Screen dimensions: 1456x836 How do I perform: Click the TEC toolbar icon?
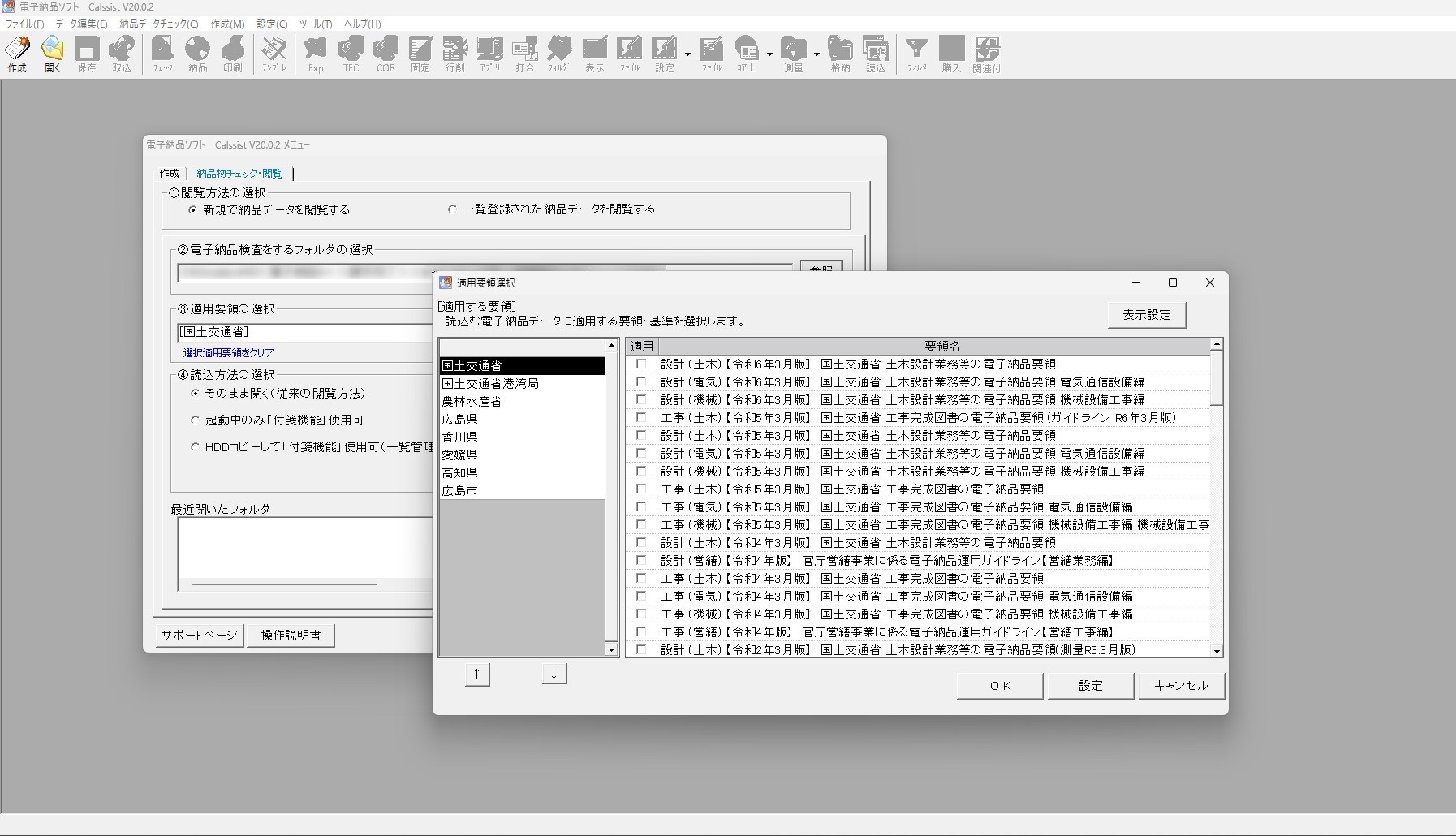(x=351, y=54)
